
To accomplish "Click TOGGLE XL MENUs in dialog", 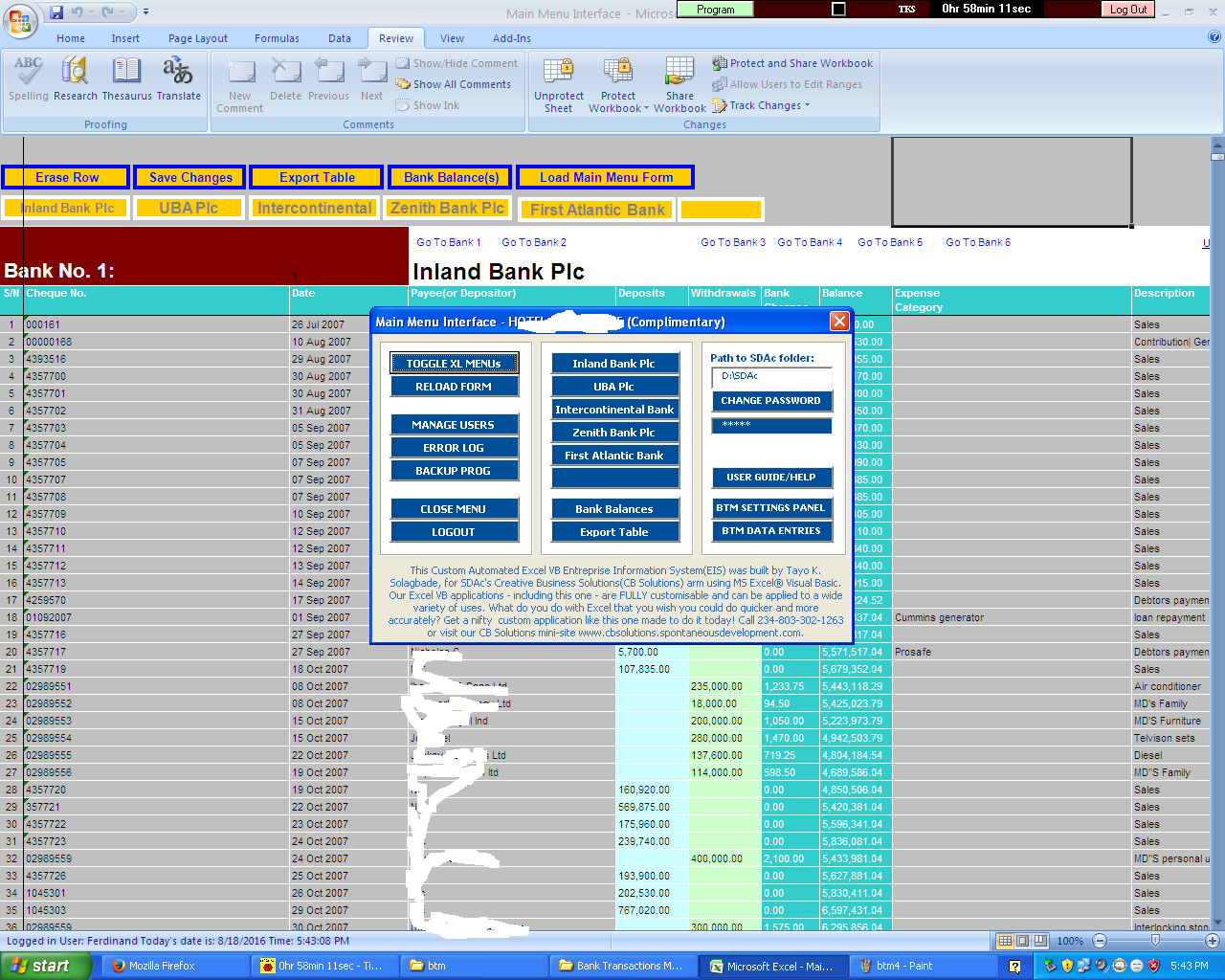I will click(x=454, y=364).
